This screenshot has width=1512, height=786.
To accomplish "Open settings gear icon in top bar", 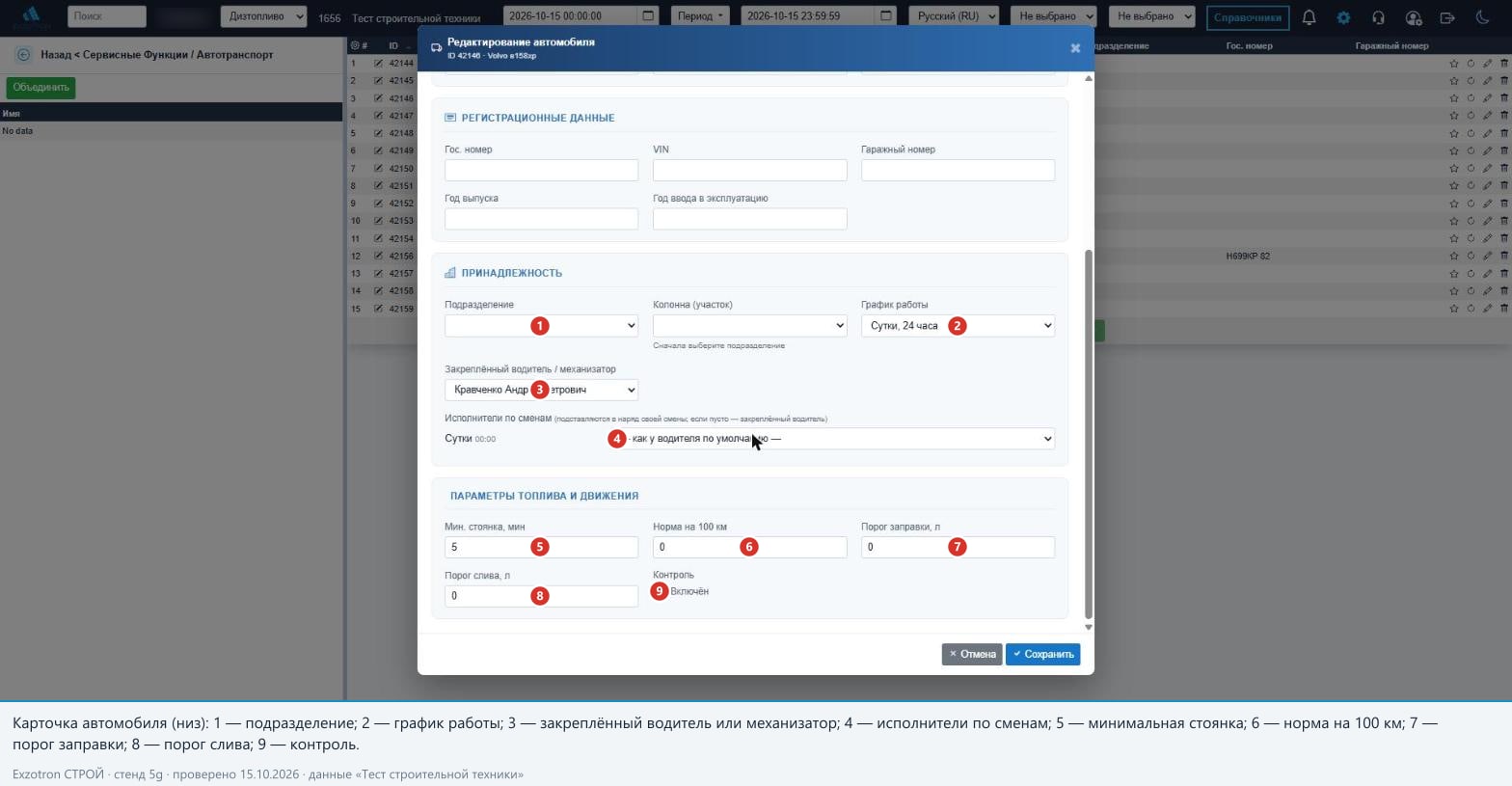I will [1343, 16].
